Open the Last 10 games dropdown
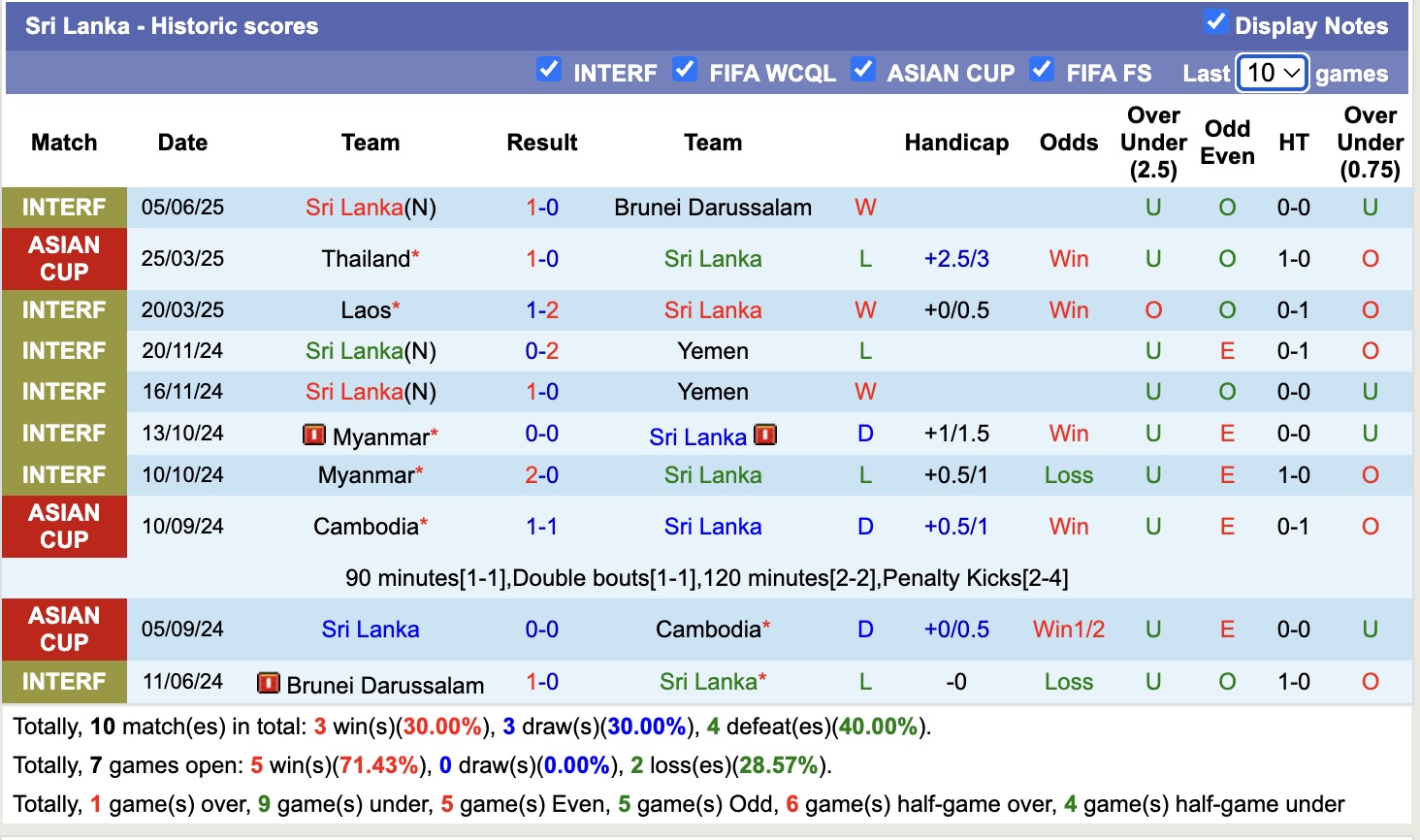This screenshot has width=1420, height=840. [x=1273, y=73]
